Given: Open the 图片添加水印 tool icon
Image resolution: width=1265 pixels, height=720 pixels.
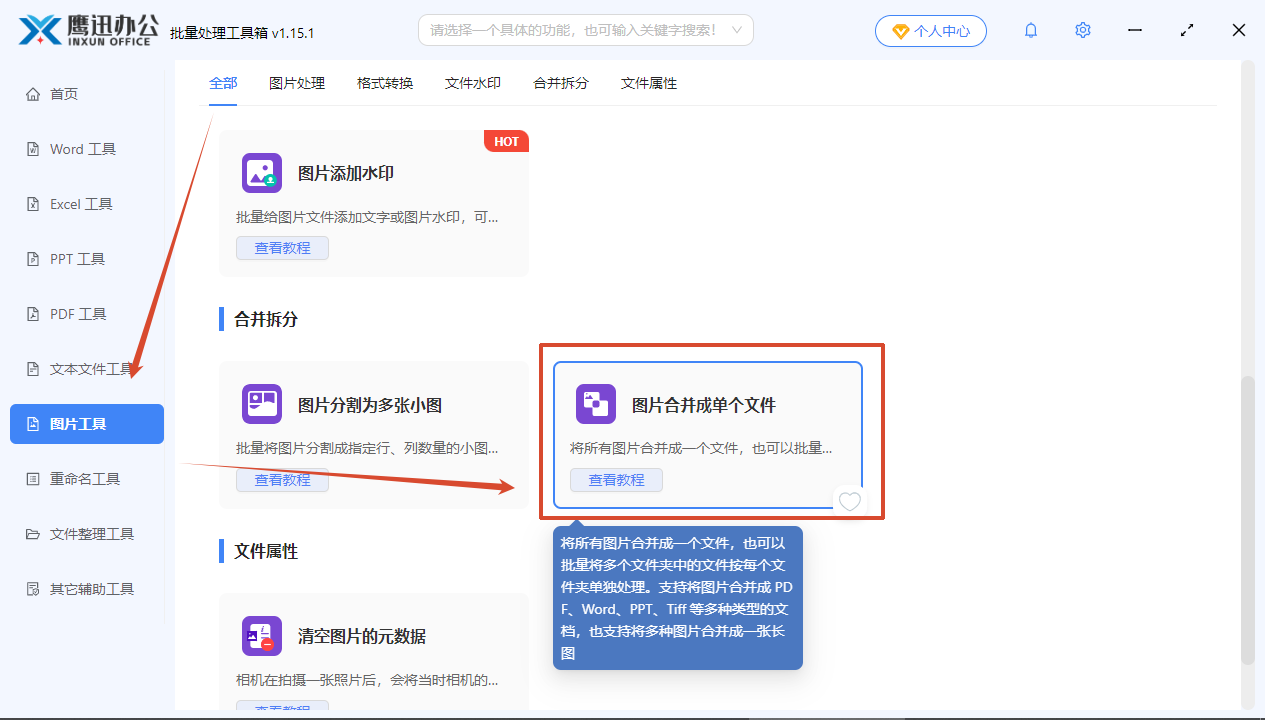Looking at the screenshot, I should [262, 173].
